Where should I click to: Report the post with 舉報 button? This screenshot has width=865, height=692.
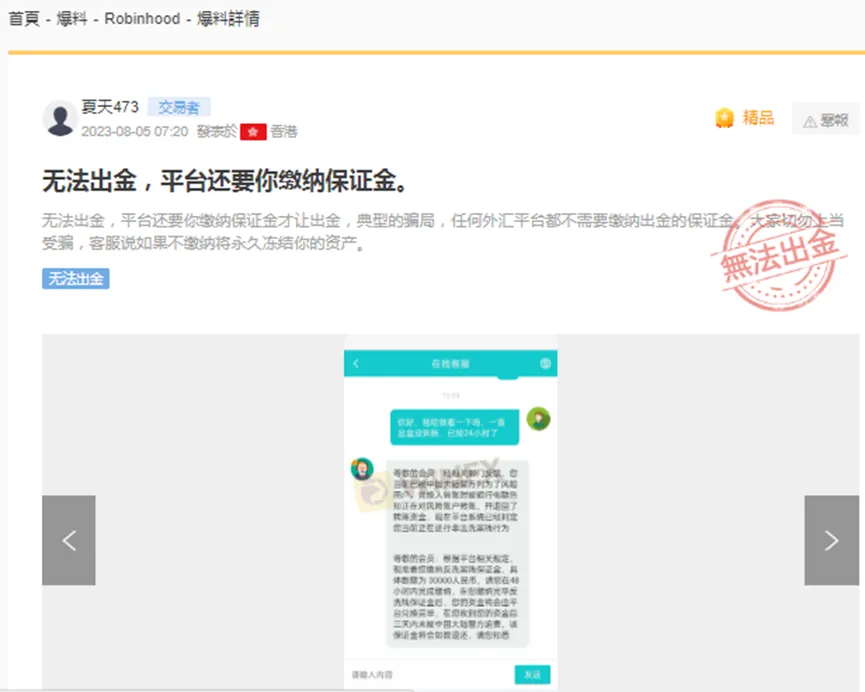pyautogui.click(x=825, y=119)
